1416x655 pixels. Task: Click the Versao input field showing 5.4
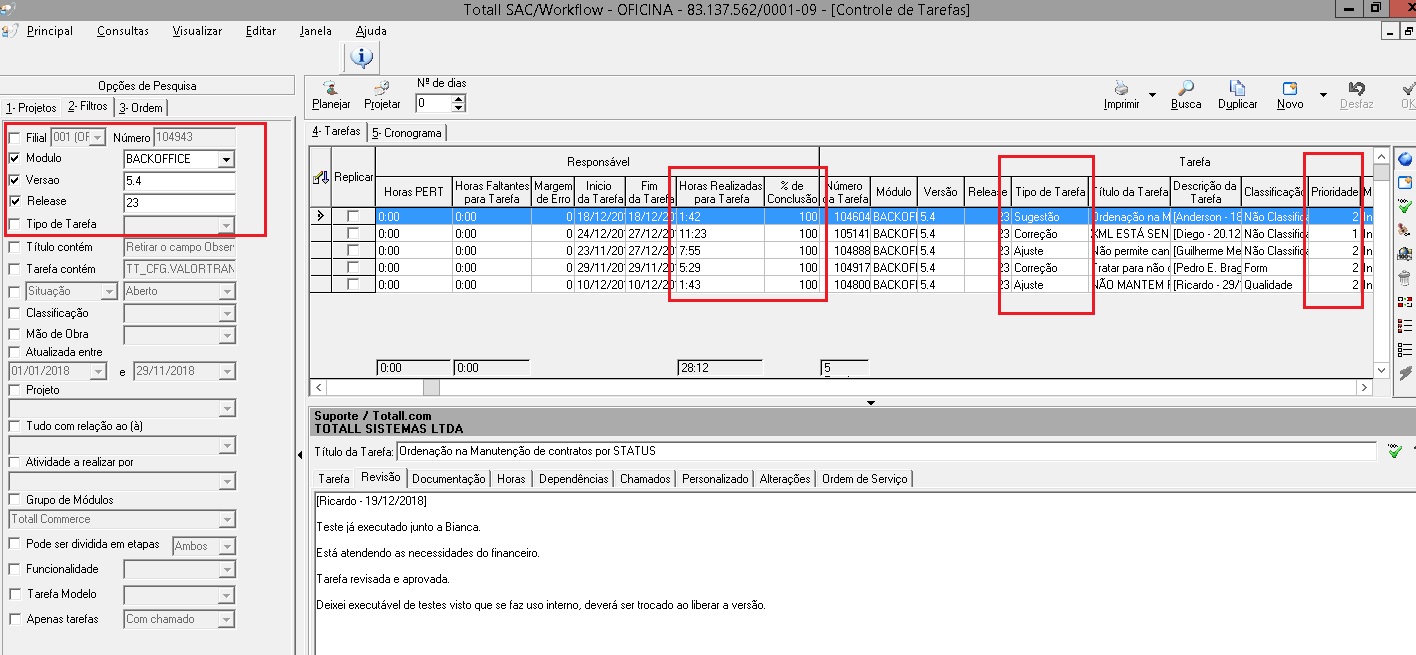pyautogui.click(x=179, y=181)
